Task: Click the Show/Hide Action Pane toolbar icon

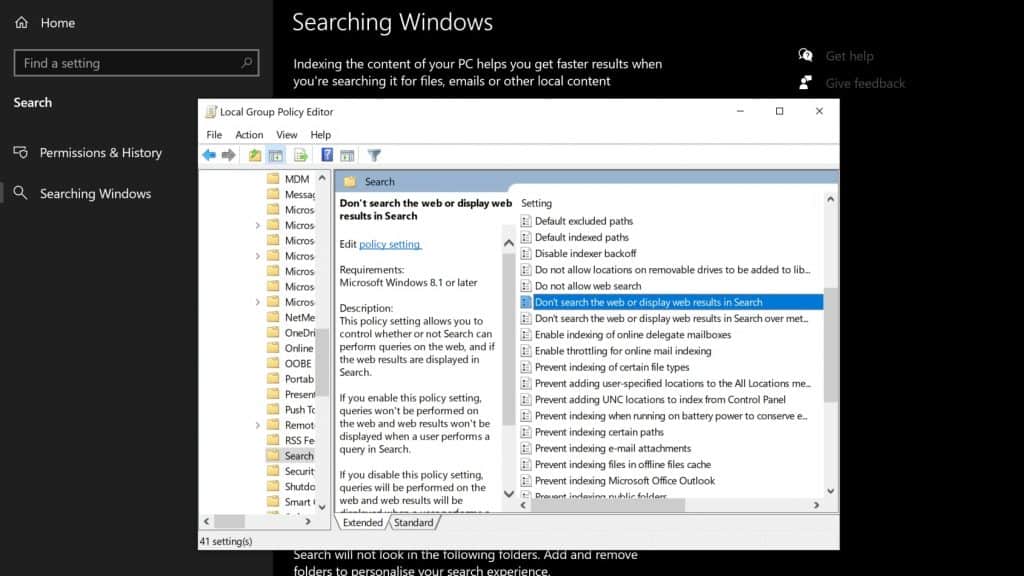Action: (347, 155)
